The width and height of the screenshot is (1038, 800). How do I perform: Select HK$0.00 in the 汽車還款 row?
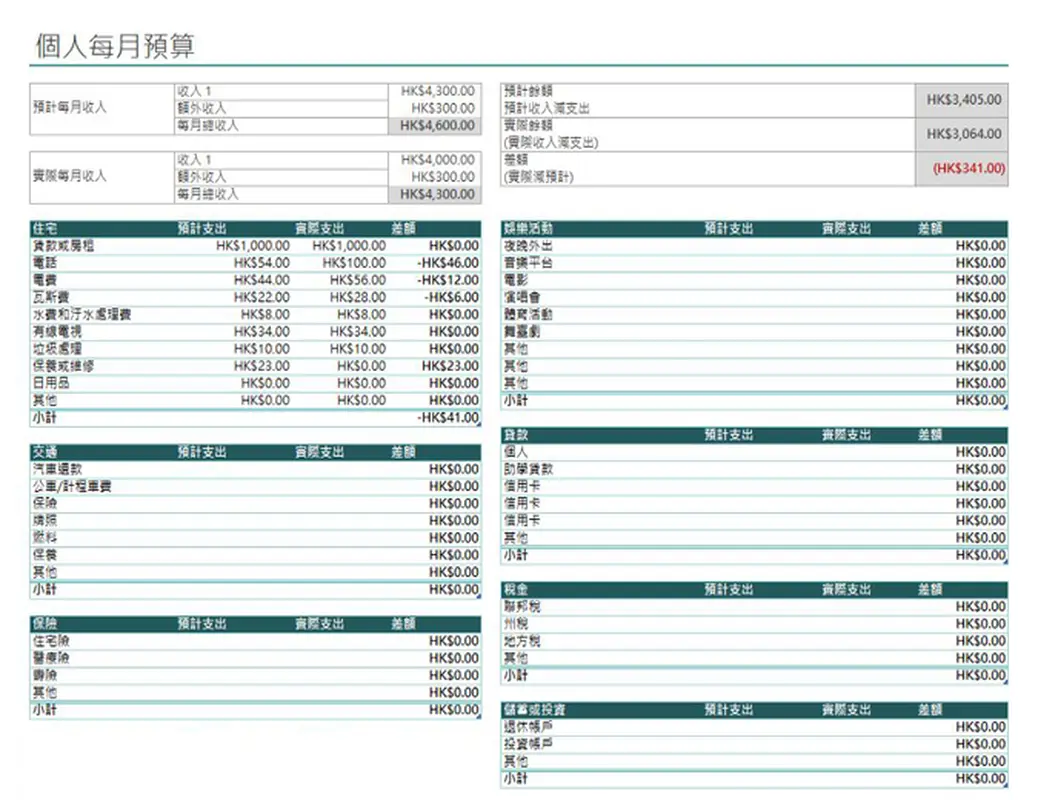tap(453, 470)
